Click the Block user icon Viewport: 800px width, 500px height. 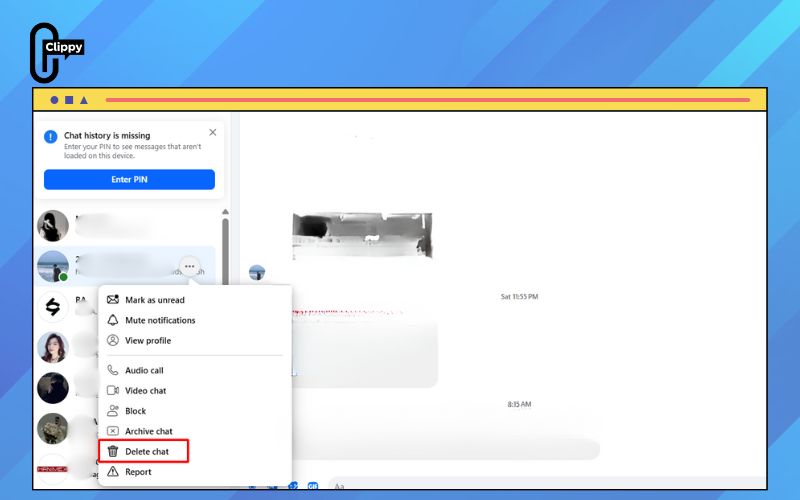[x=113, y=411]
